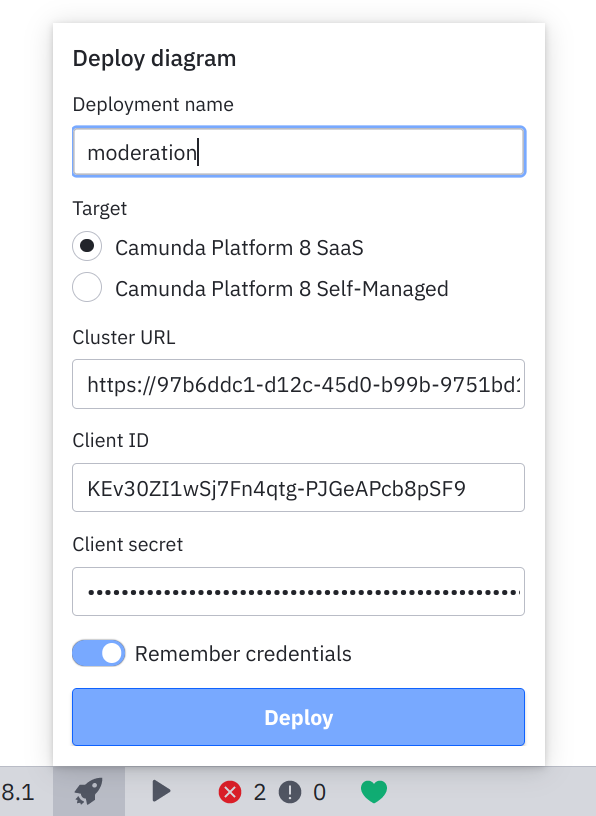Choose Camunda Platform 8 Self-Managed target
Viewport: 596px width, 816px height.
click(x=87, y=287)
